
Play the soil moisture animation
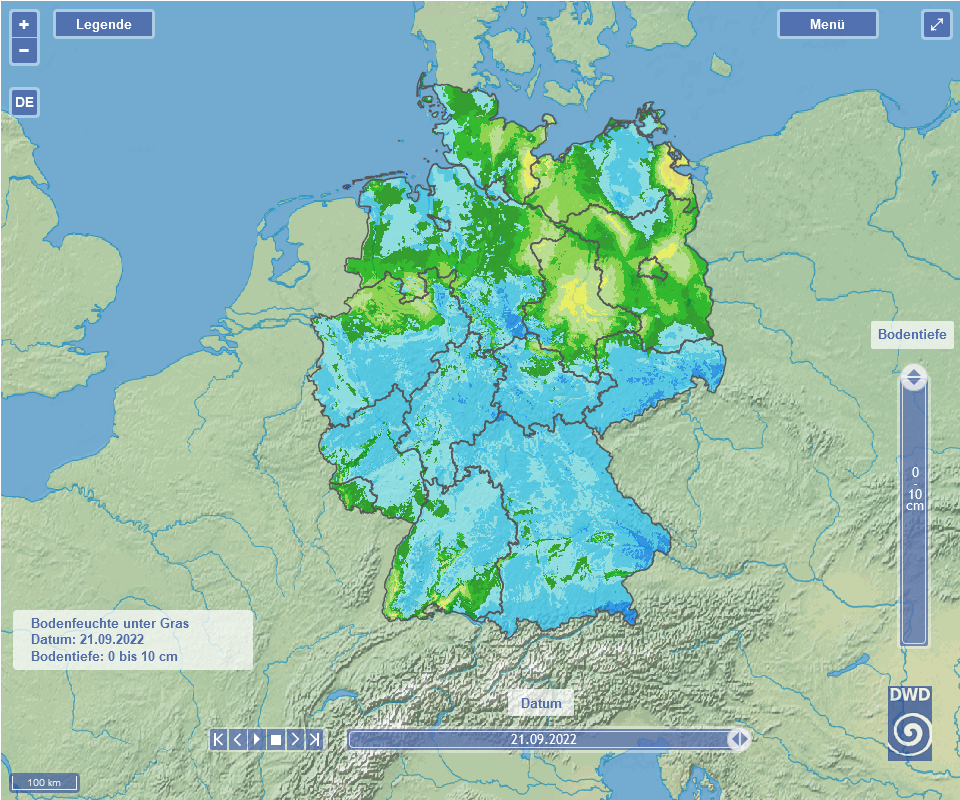256,739
